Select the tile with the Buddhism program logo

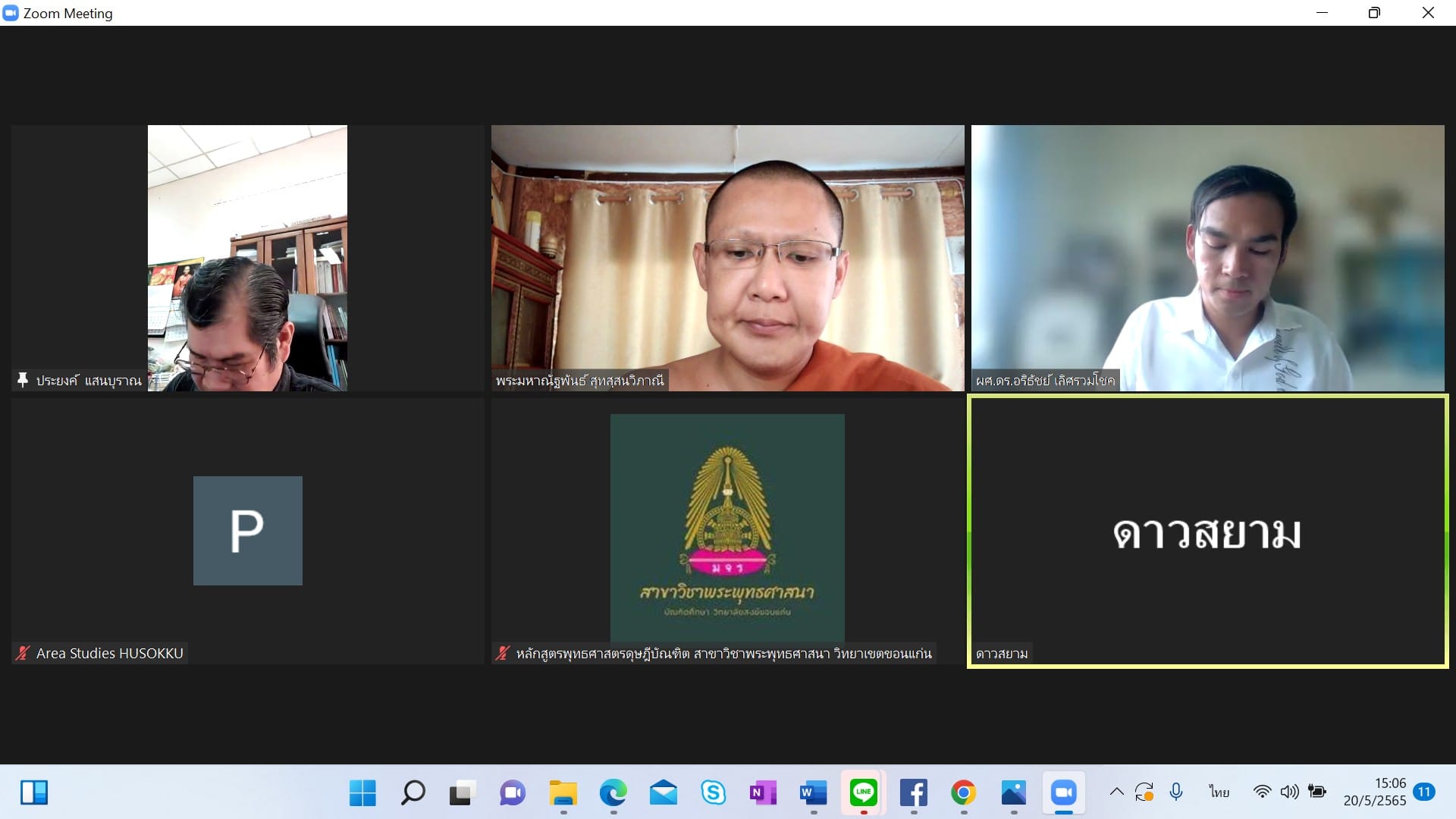[x=728, y=531]
